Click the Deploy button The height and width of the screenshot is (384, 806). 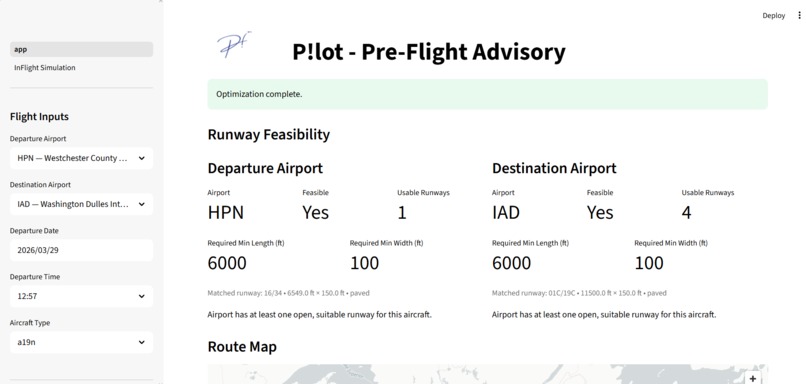[774, 15]
